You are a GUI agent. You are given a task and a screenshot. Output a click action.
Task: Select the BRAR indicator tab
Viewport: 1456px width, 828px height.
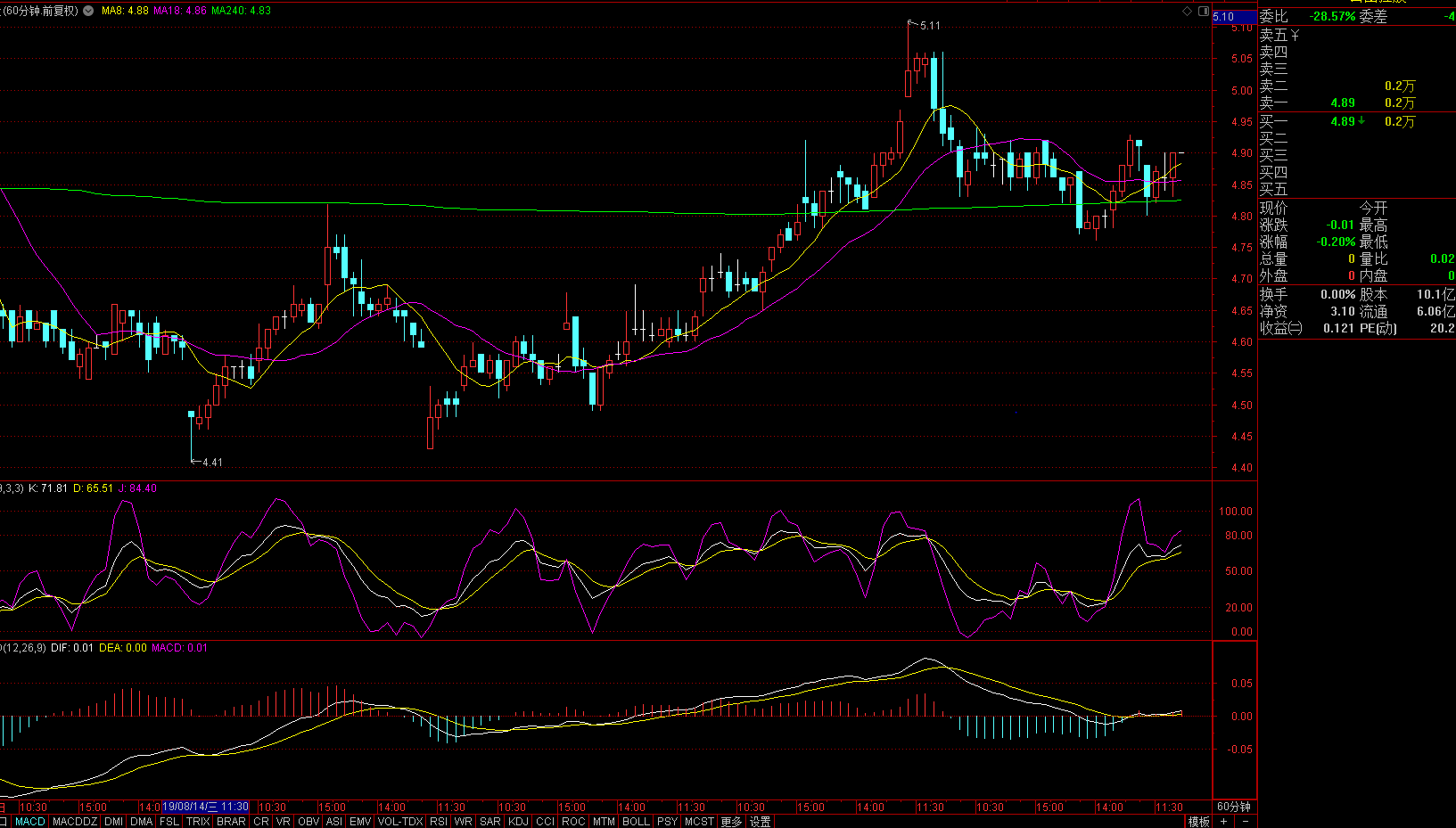[231, 822]
